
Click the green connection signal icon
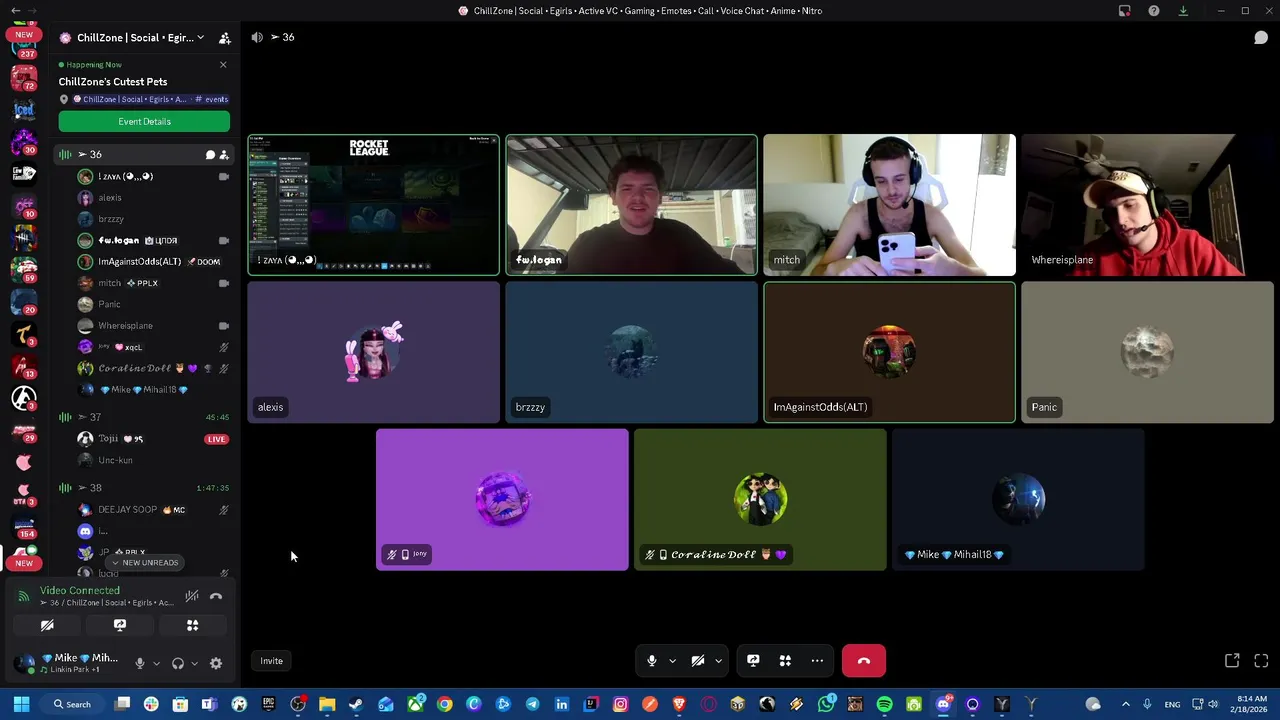coord(23,597)
